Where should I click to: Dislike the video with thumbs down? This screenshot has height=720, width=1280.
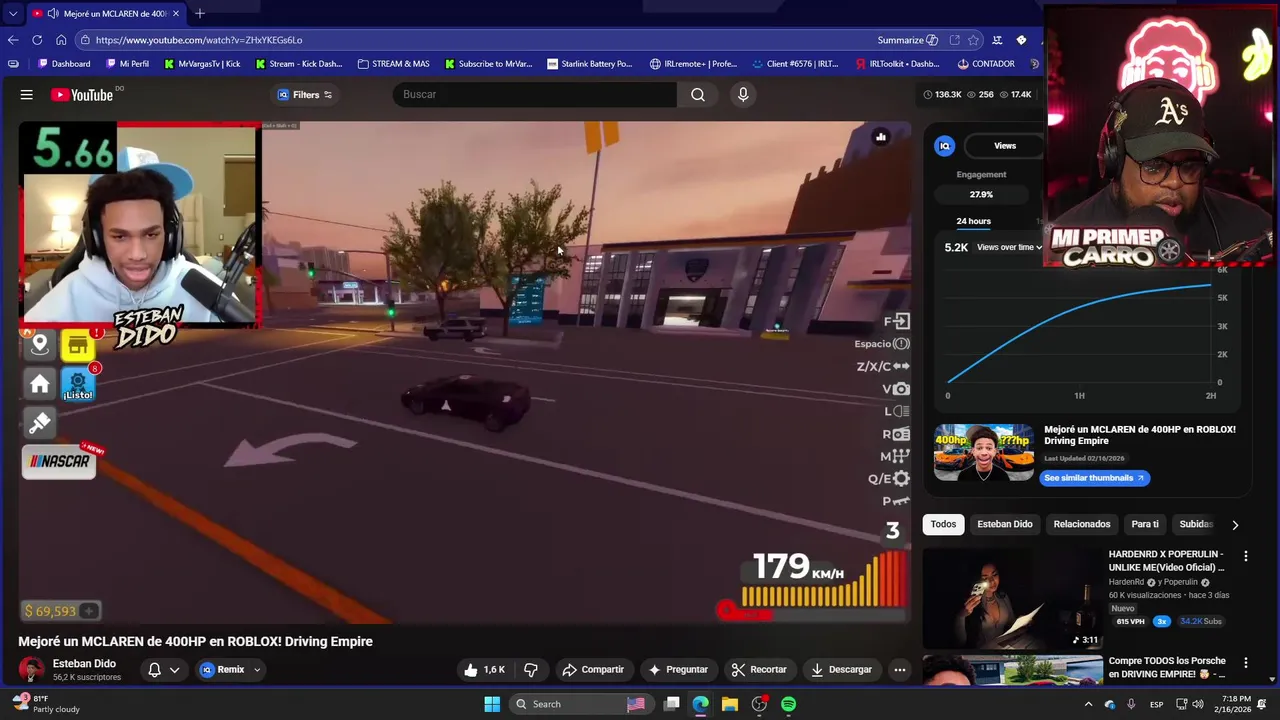(531, 670)
